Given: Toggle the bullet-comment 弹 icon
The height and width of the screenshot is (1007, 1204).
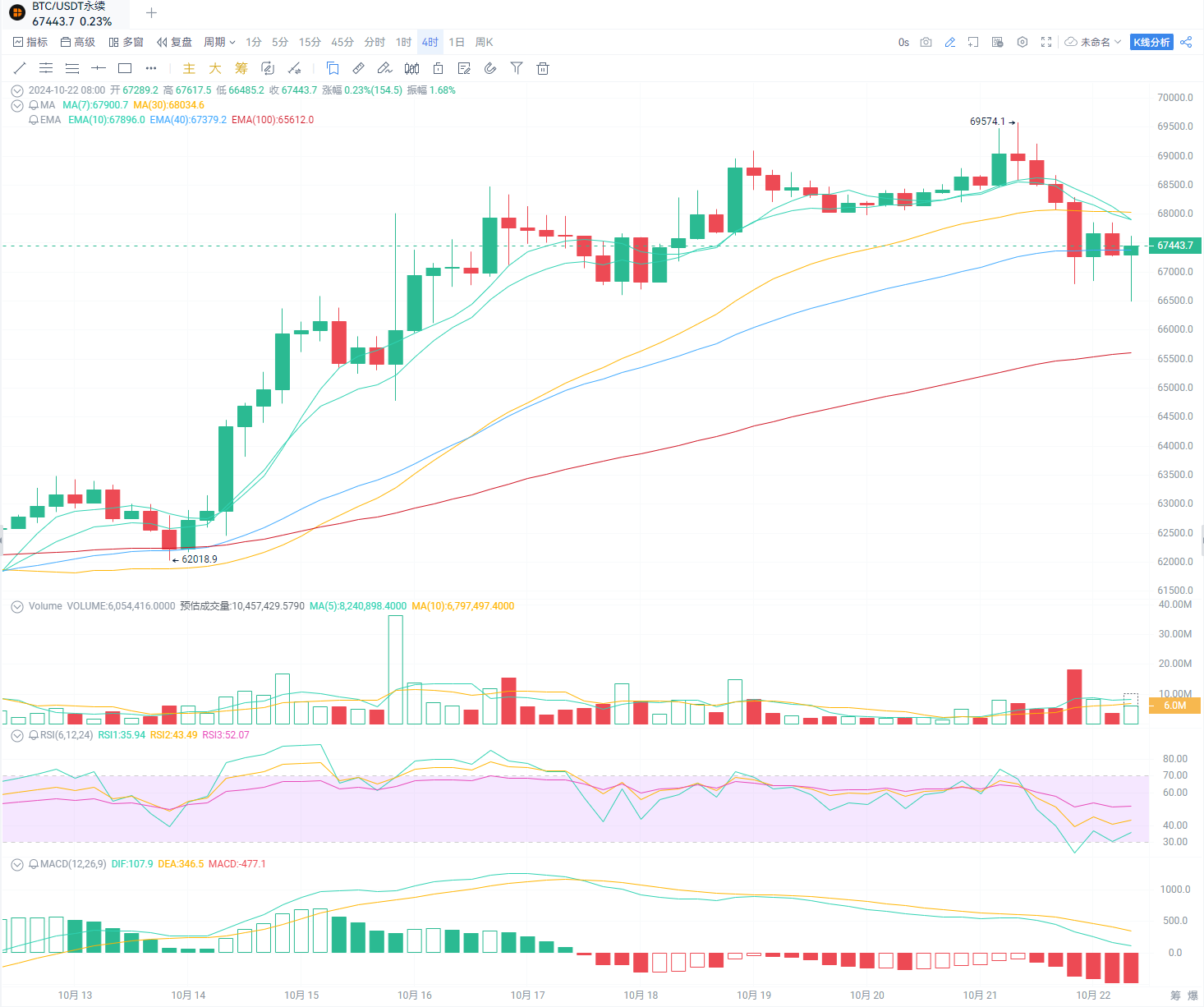Looking at the screenshot, I should (998, 42).
